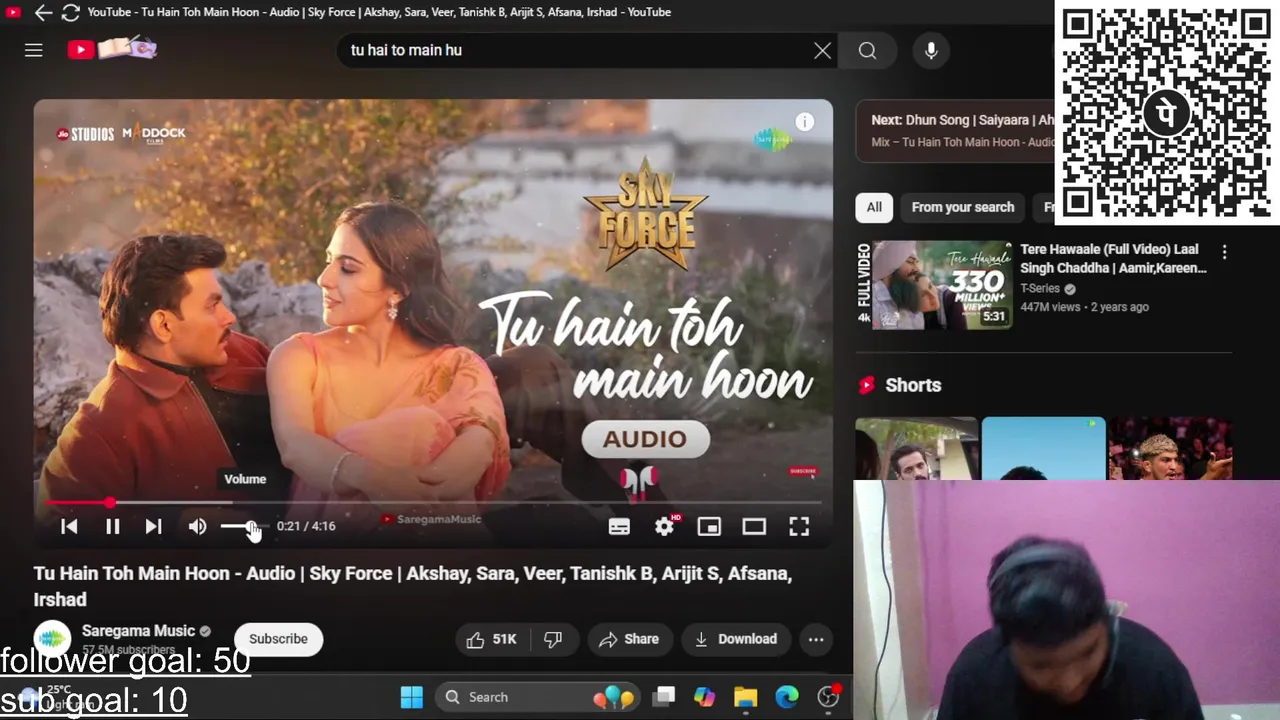Replay previous video with skip-back button
The height and width of the screenshot is (720, 1280).
click(69, 526)
